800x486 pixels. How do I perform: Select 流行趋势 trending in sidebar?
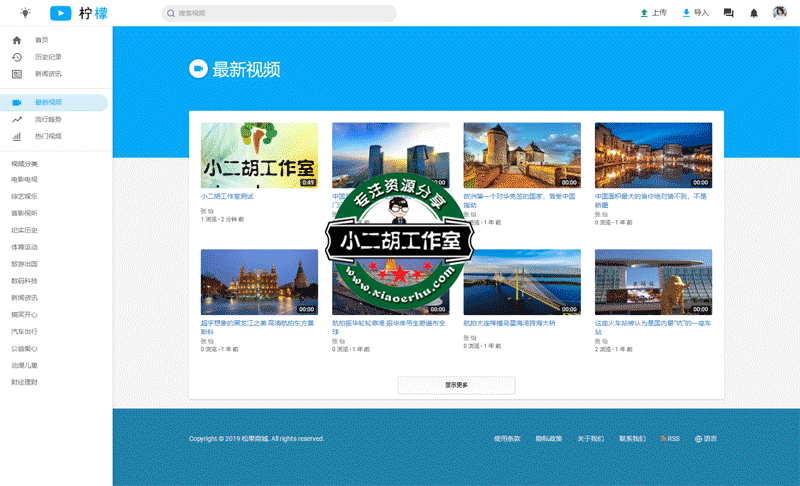click(48, 119)
